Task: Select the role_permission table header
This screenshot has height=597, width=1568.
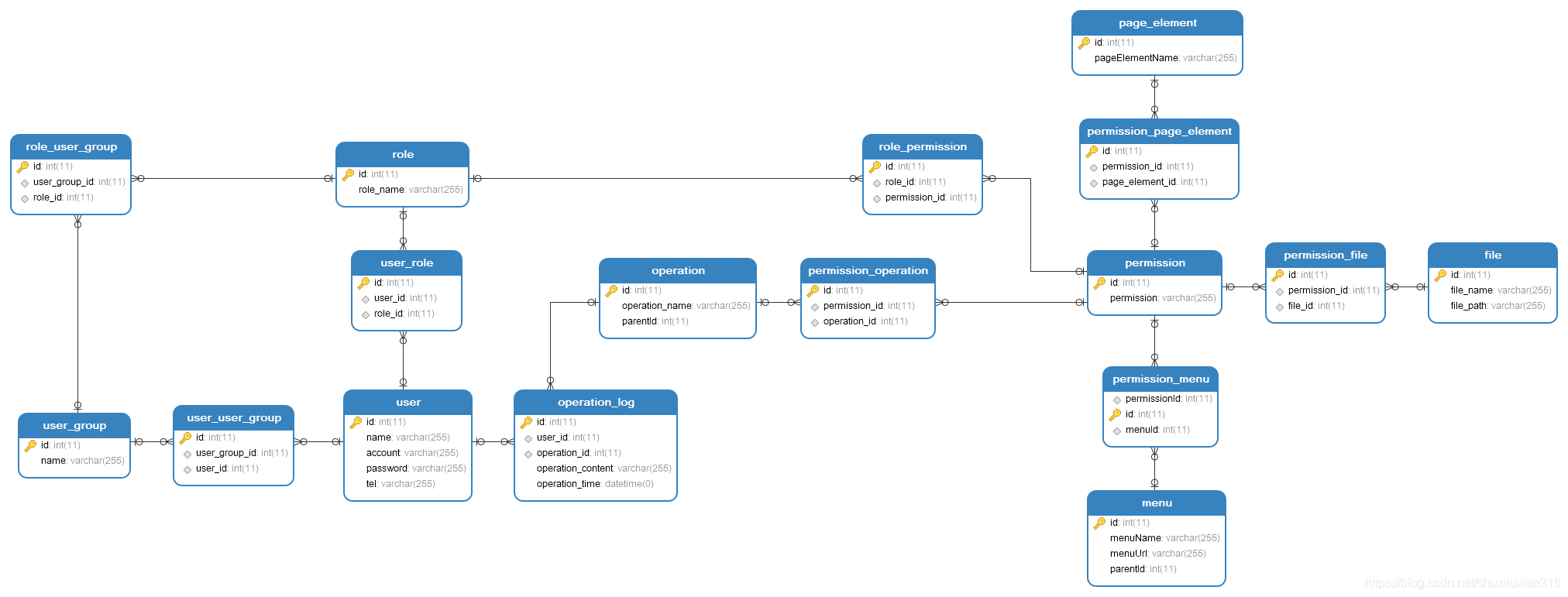Action: (923, 147)
